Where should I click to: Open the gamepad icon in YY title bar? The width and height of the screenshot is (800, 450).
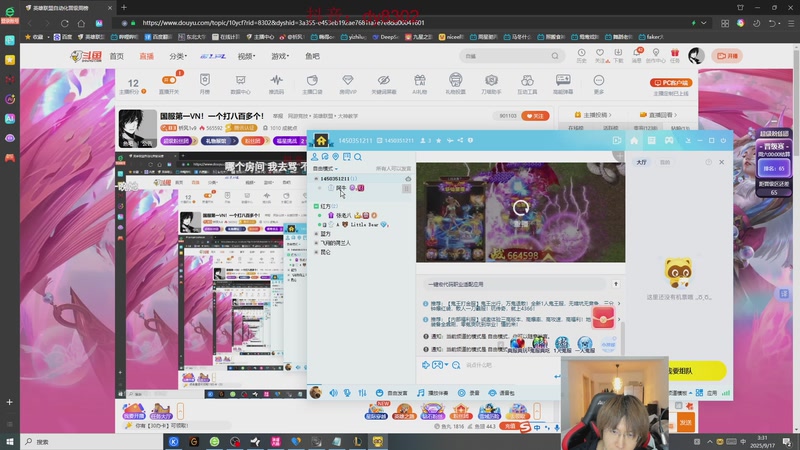tap(669, 140)
